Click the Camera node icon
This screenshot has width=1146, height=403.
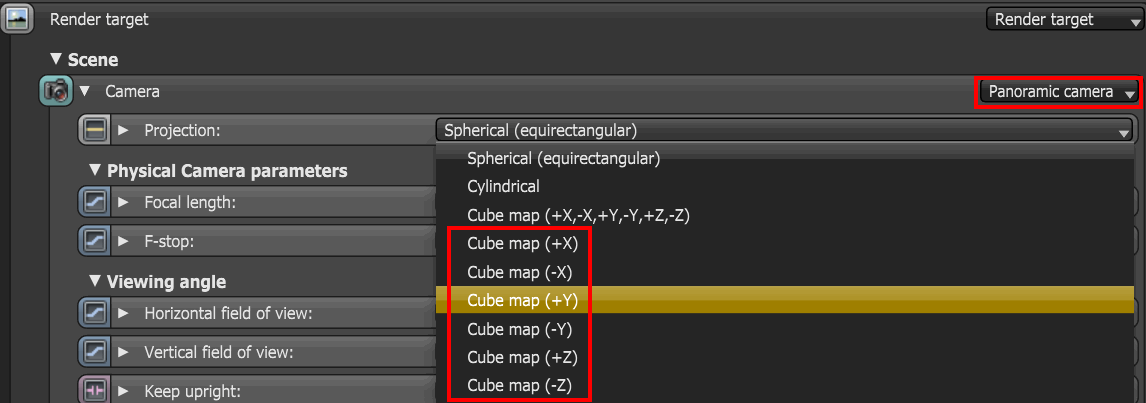[x=55, y=91]
